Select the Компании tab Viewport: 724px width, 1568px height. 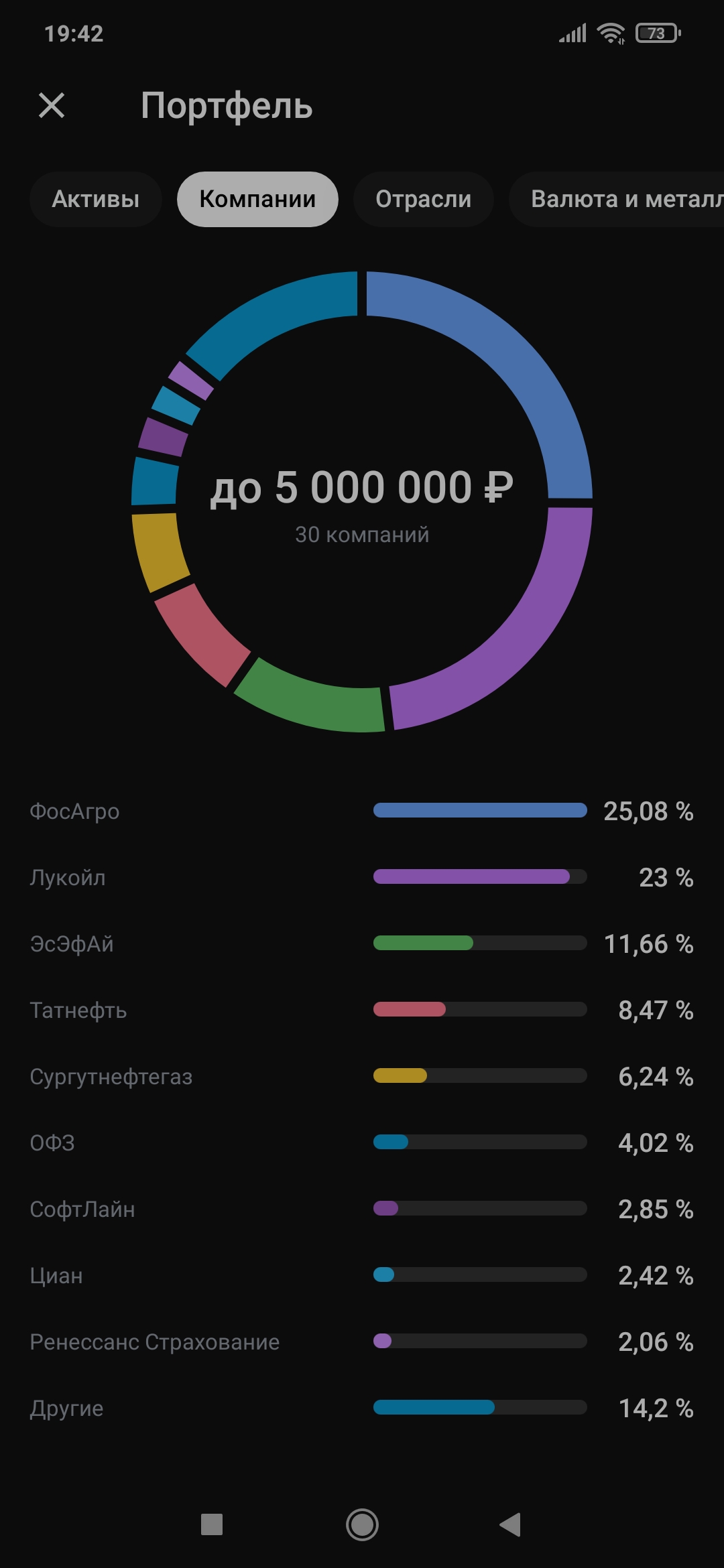click(257, 199)
